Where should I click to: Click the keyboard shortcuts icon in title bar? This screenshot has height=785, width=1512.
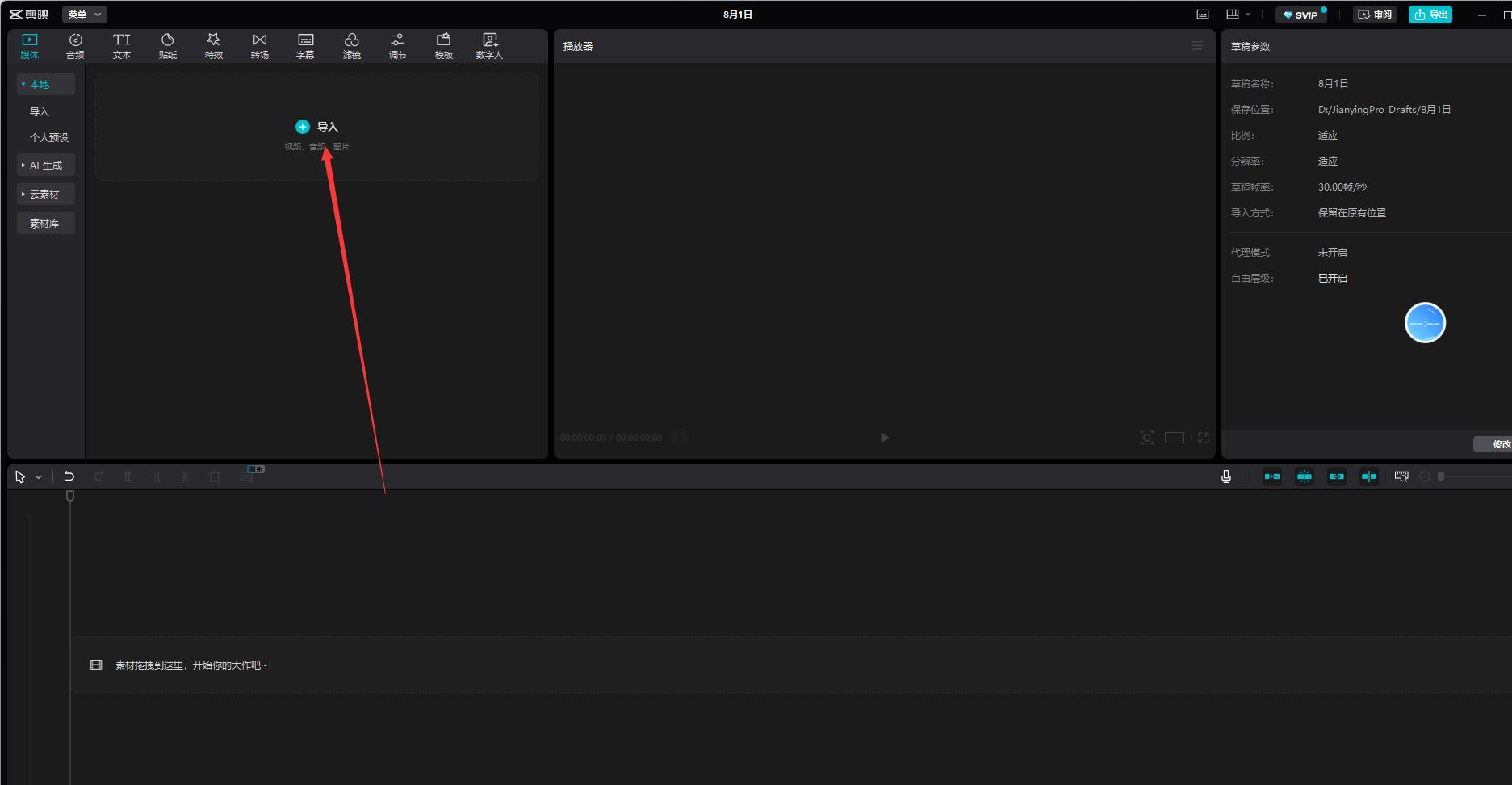(1202, 15)
